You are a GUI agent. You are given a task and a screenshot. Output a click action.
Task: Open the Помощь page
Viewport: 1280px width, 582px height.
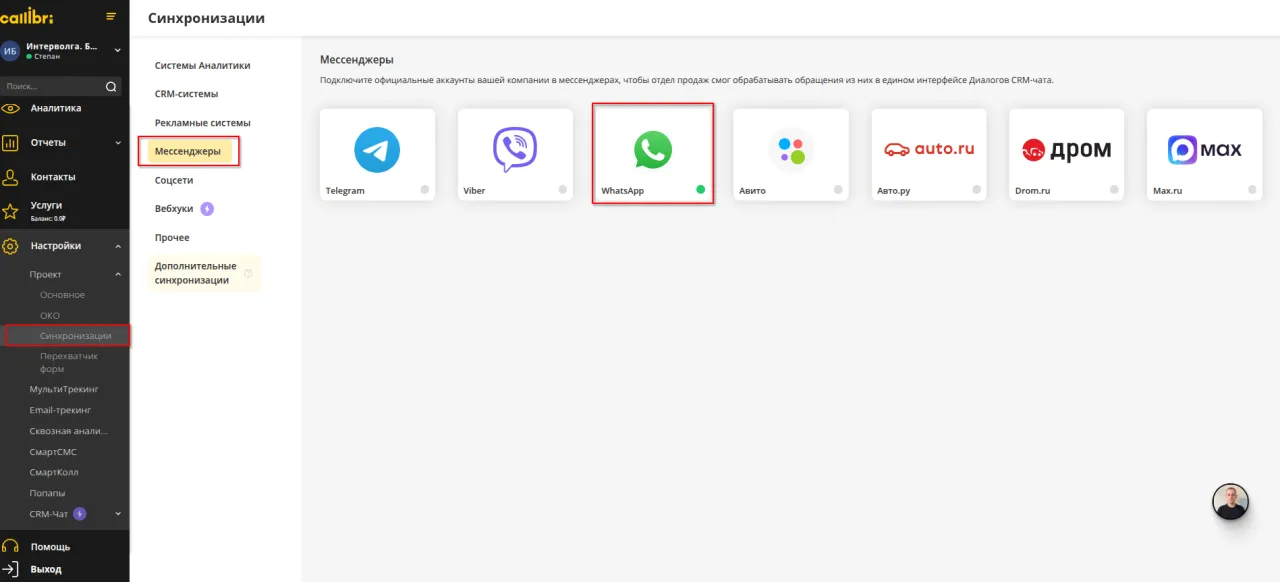[x=50, y=546]
